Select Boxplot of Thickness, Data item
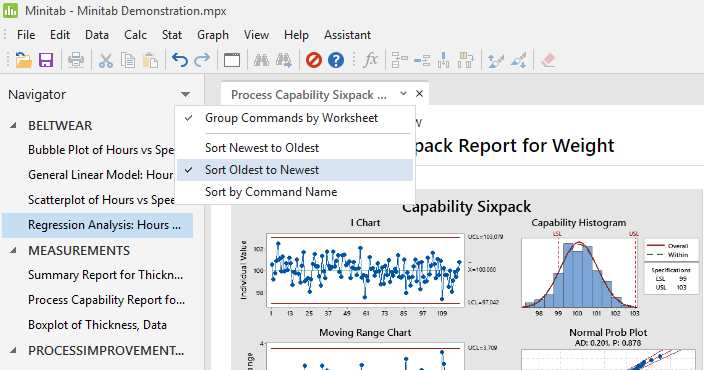 point(97,325)
